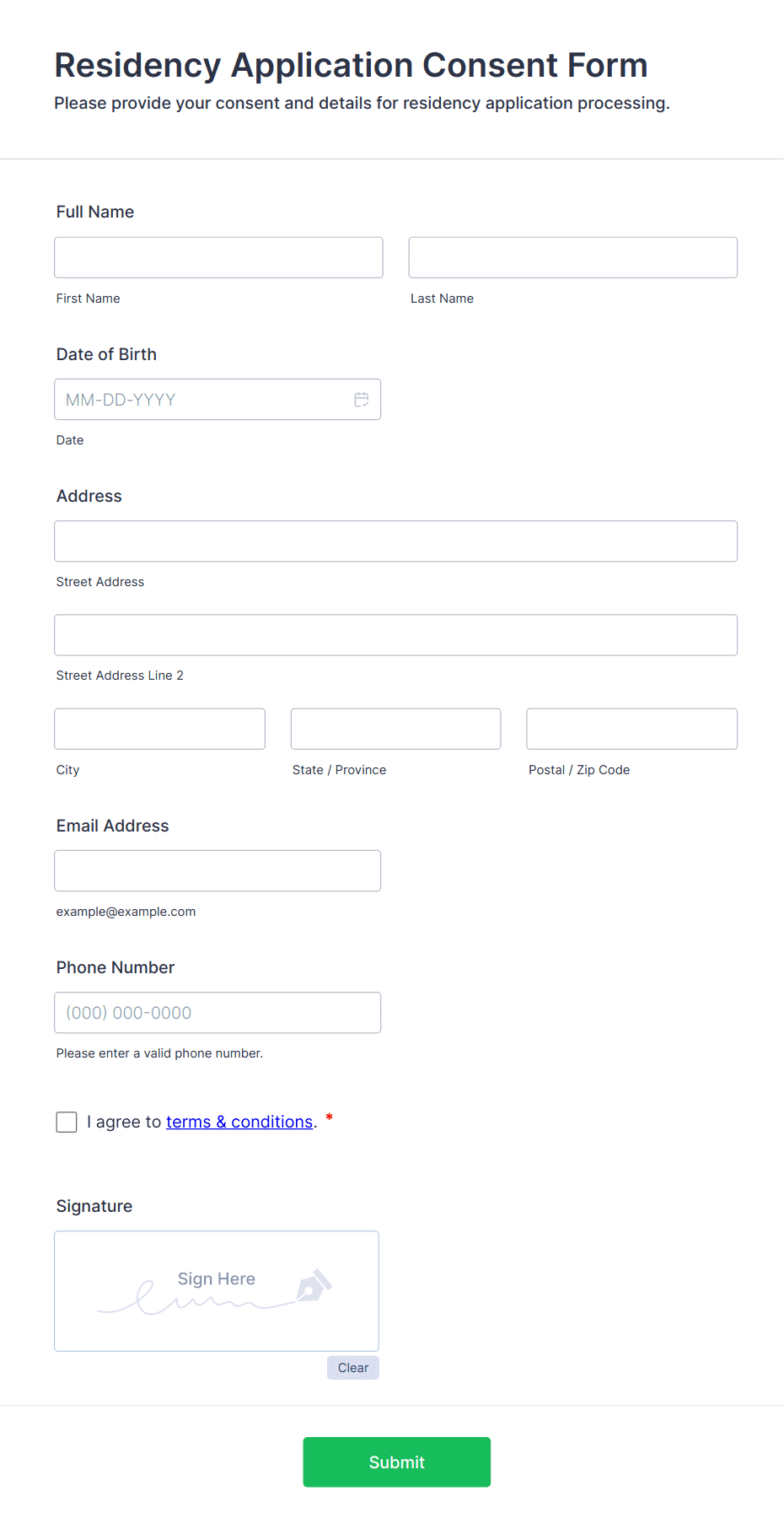Click the Postal / Zip Code field

631,729
